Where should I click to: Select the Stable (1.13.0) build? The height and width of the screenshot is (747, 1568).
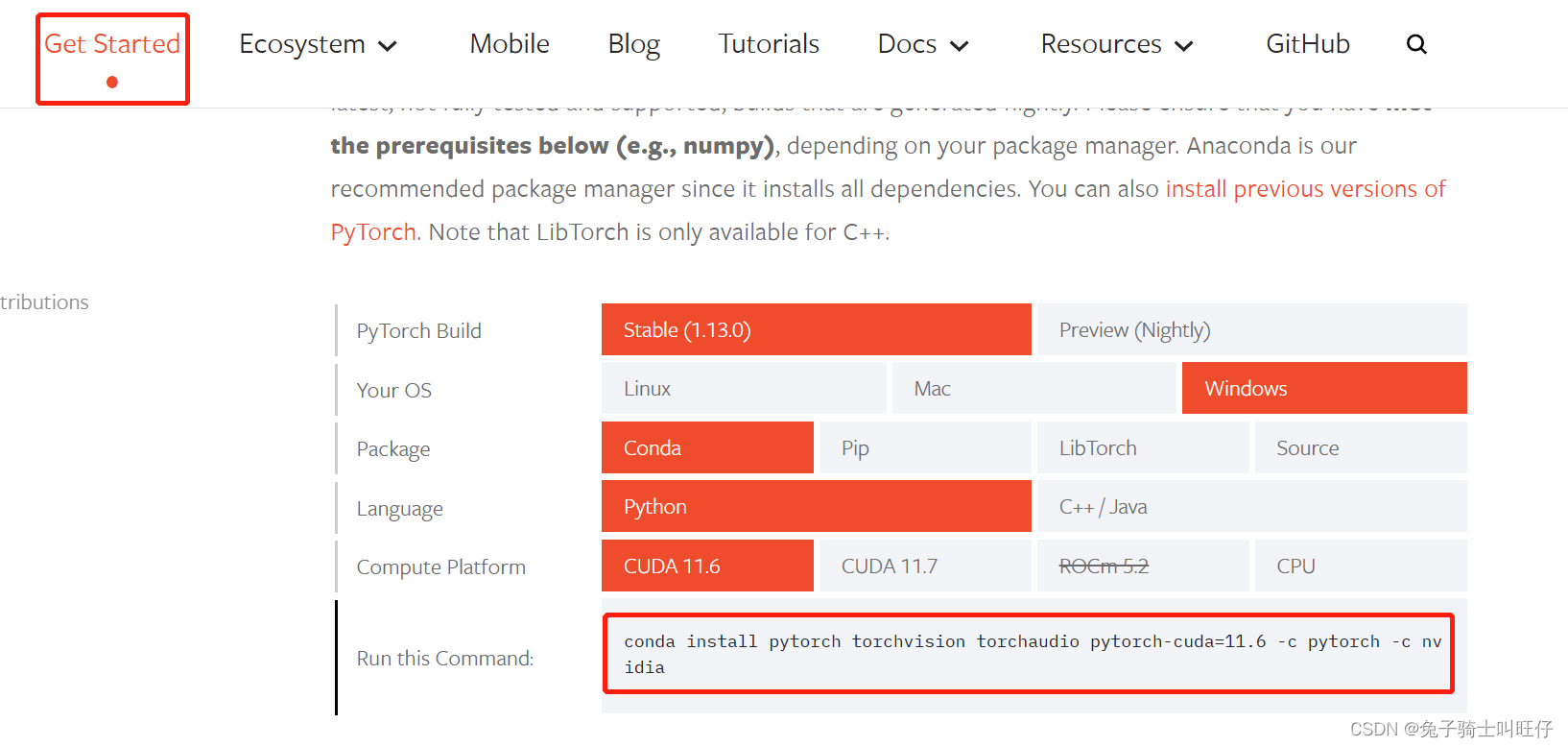pyautogui.click(x=816, y=330)
